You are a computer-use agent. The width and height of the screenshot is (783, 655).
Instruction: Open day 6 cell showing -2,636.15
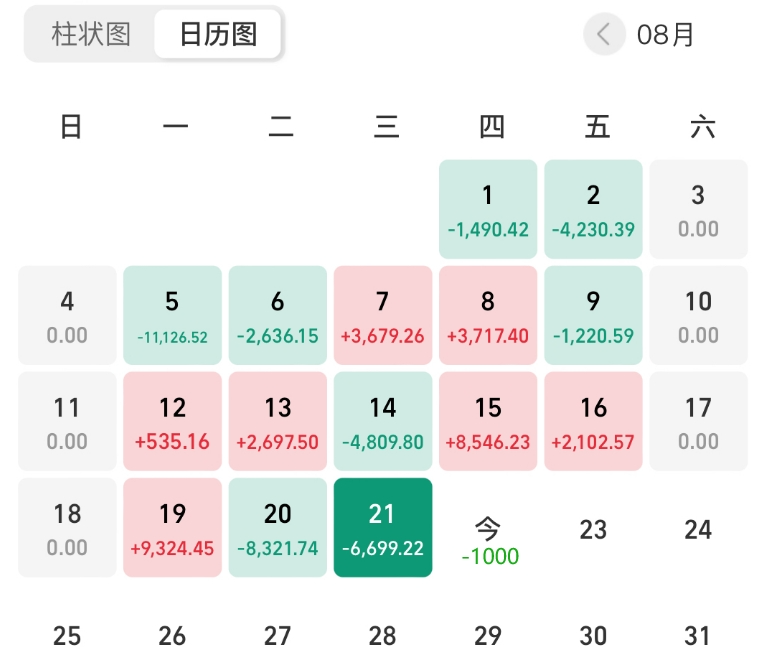[x=278, y=315]
